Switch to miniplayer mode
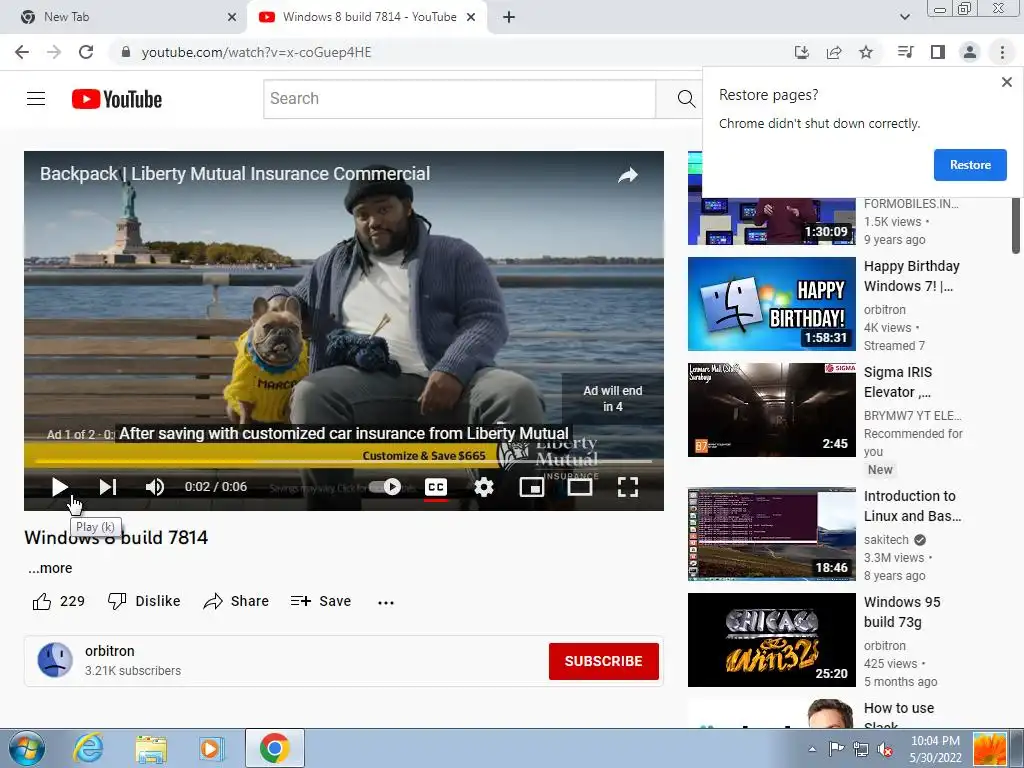The image size is (1024, 768). pyautogui.click(x=532, y=487)
